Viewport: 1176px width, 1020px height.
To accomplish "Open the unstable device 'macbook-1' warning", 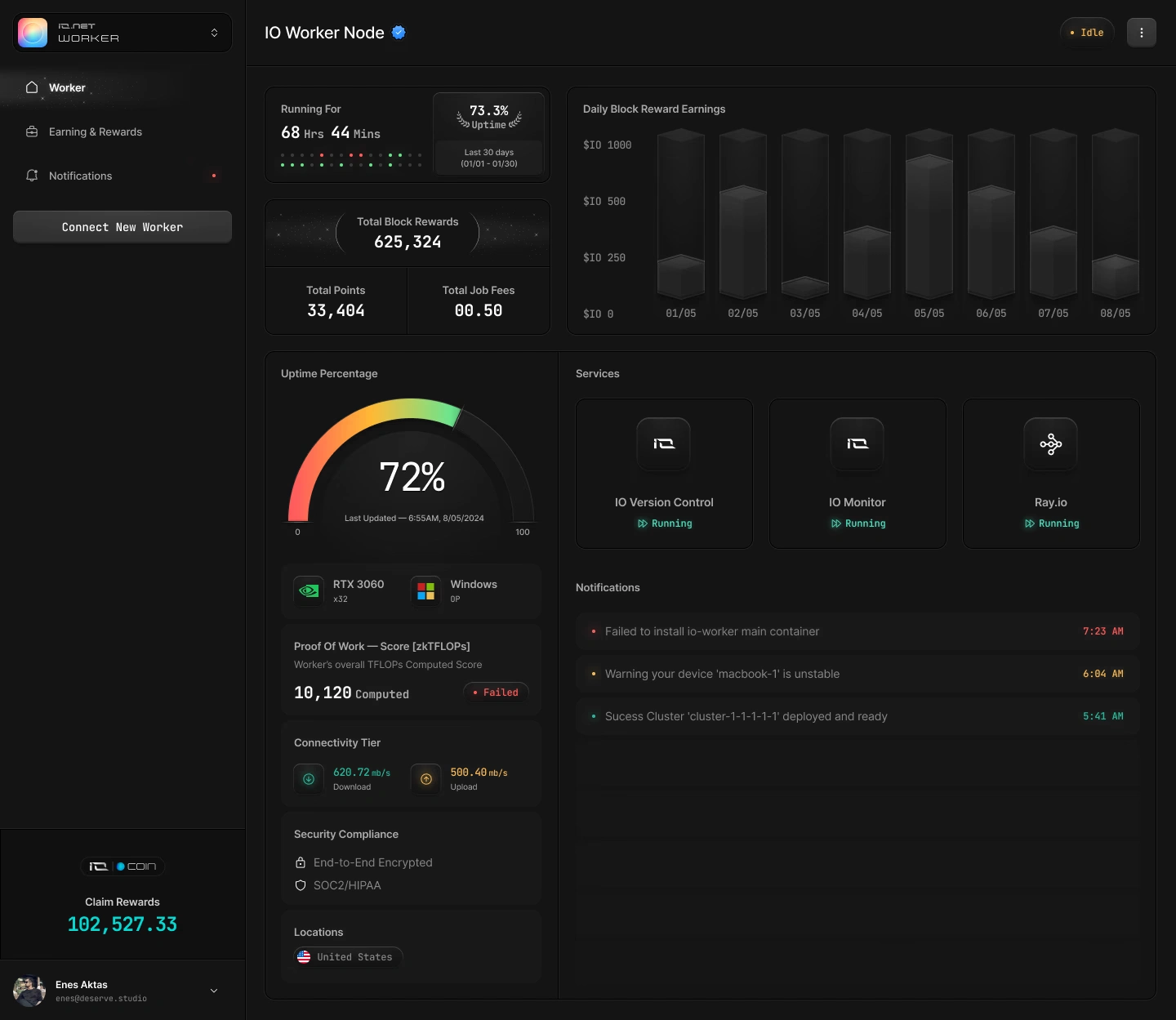I will pyautogui.click(x=857, y=674).
